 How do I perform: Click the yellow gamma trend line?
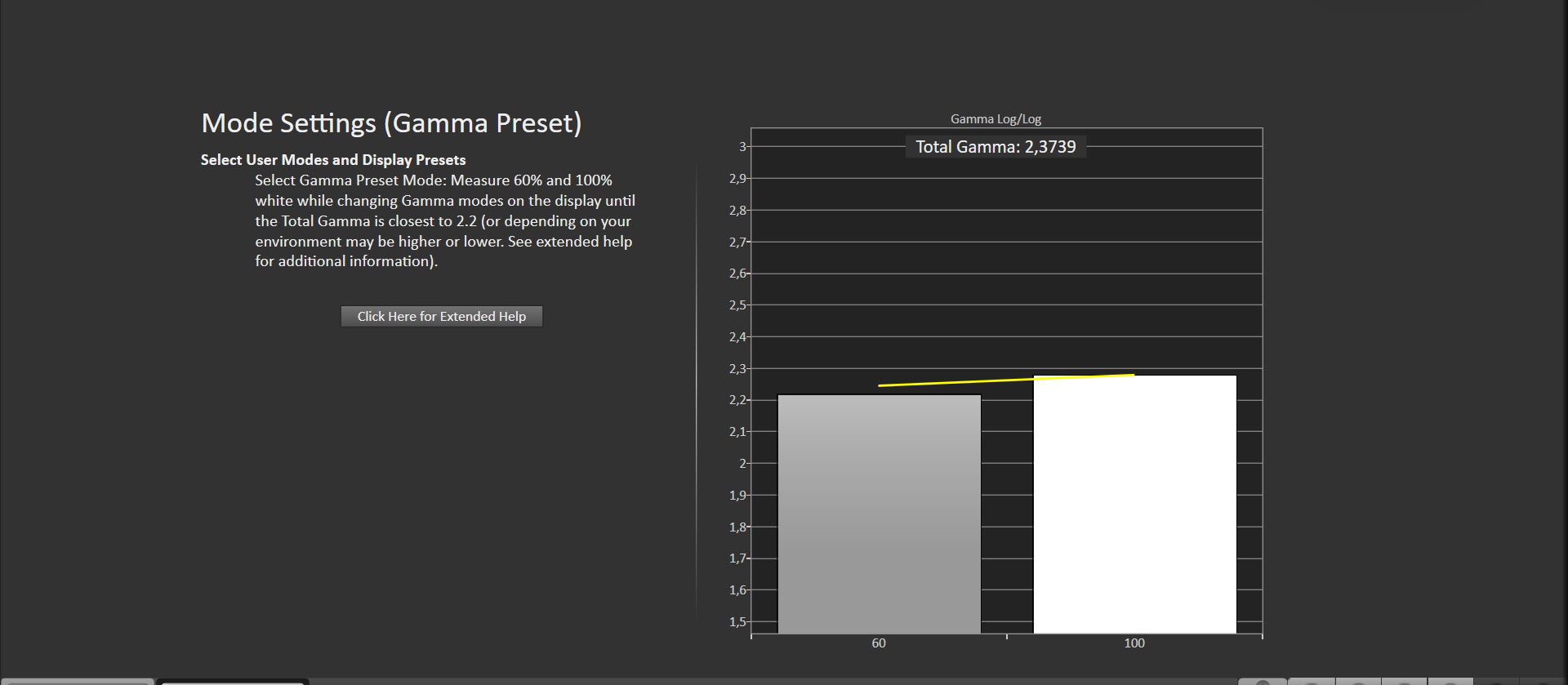[x=1005, y=380]
